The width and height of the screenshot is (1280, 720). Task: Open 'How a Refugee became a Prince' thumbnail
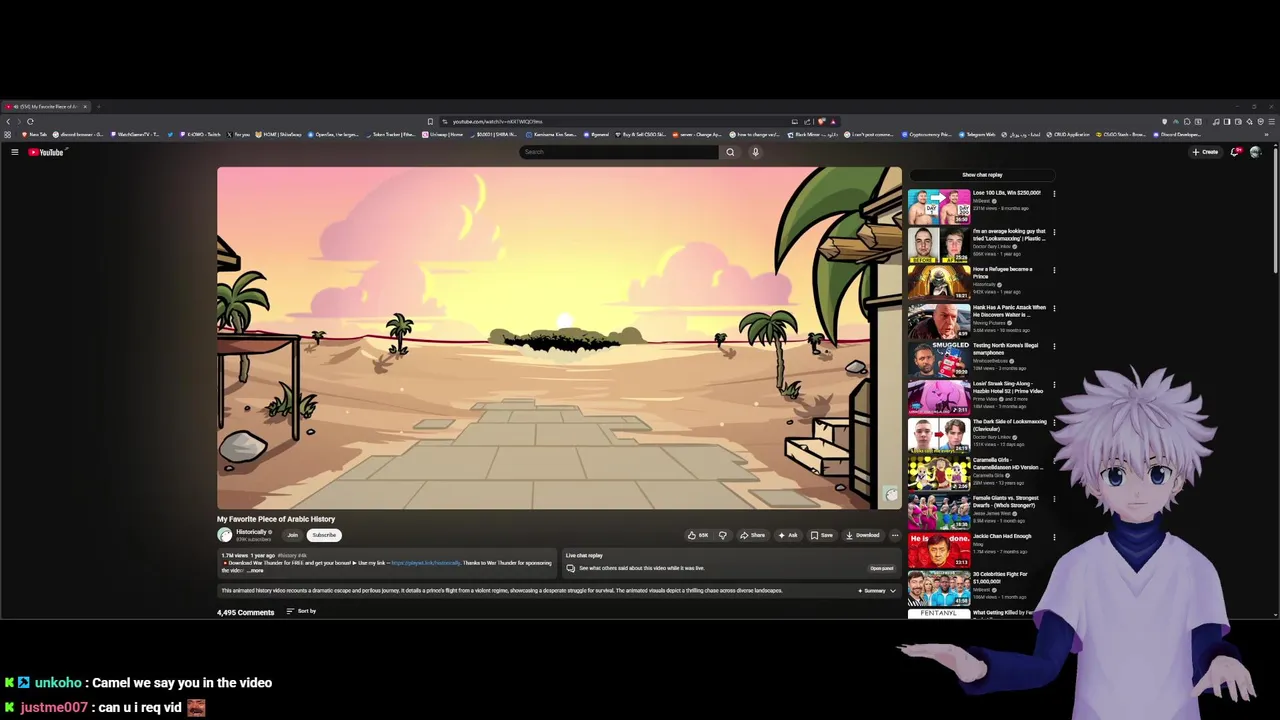tap(938, 283)
